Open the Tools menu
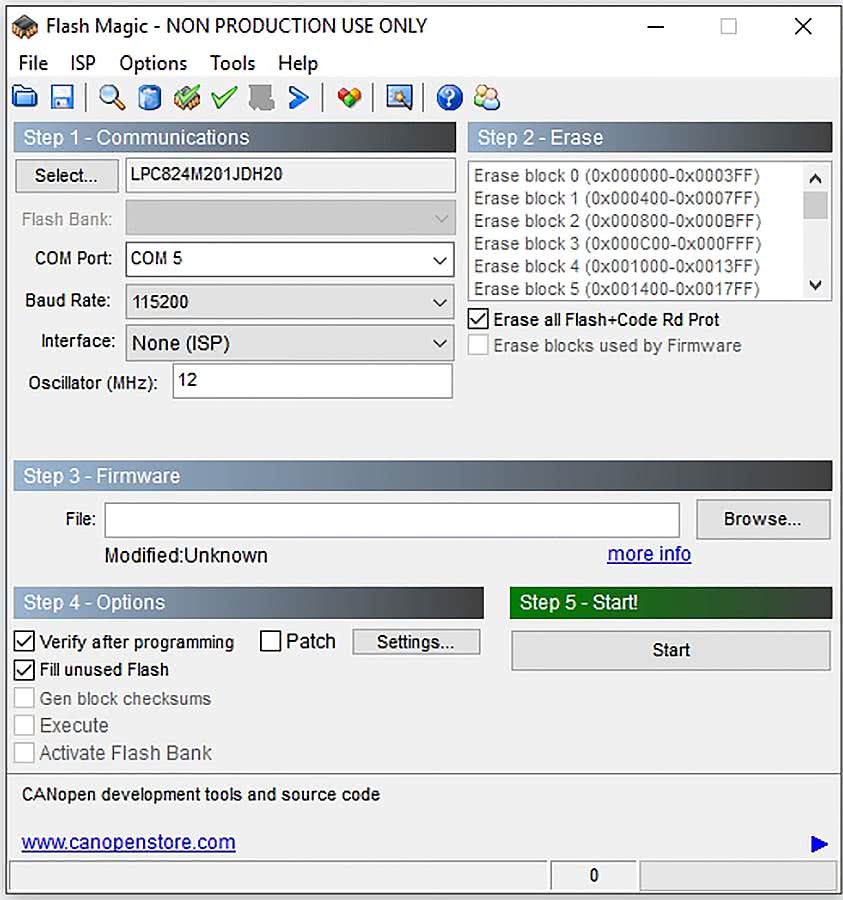This screenshot has width=843, height=900. tap(232, 63)
